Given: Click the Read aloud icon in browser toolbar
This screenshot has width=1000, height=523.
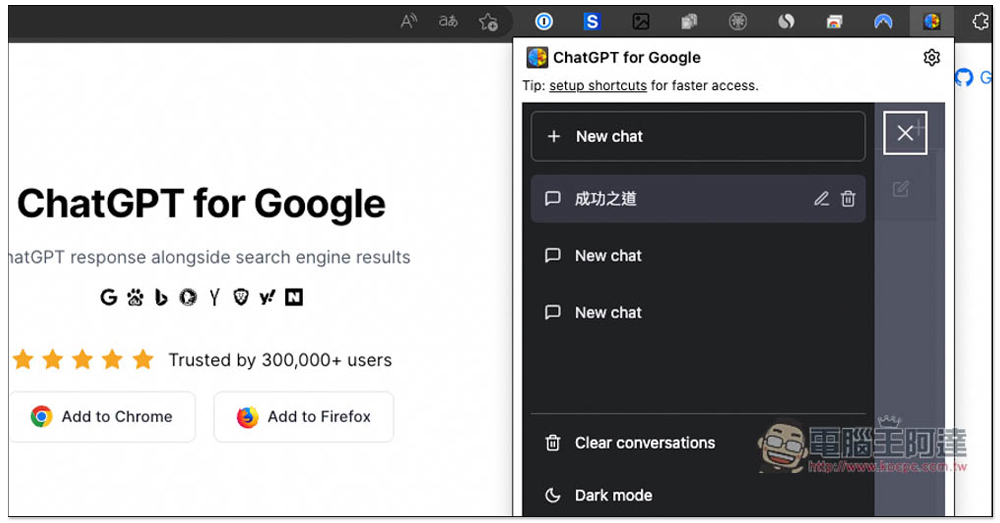Looking at the screenshot, I should tap(408, 21).
